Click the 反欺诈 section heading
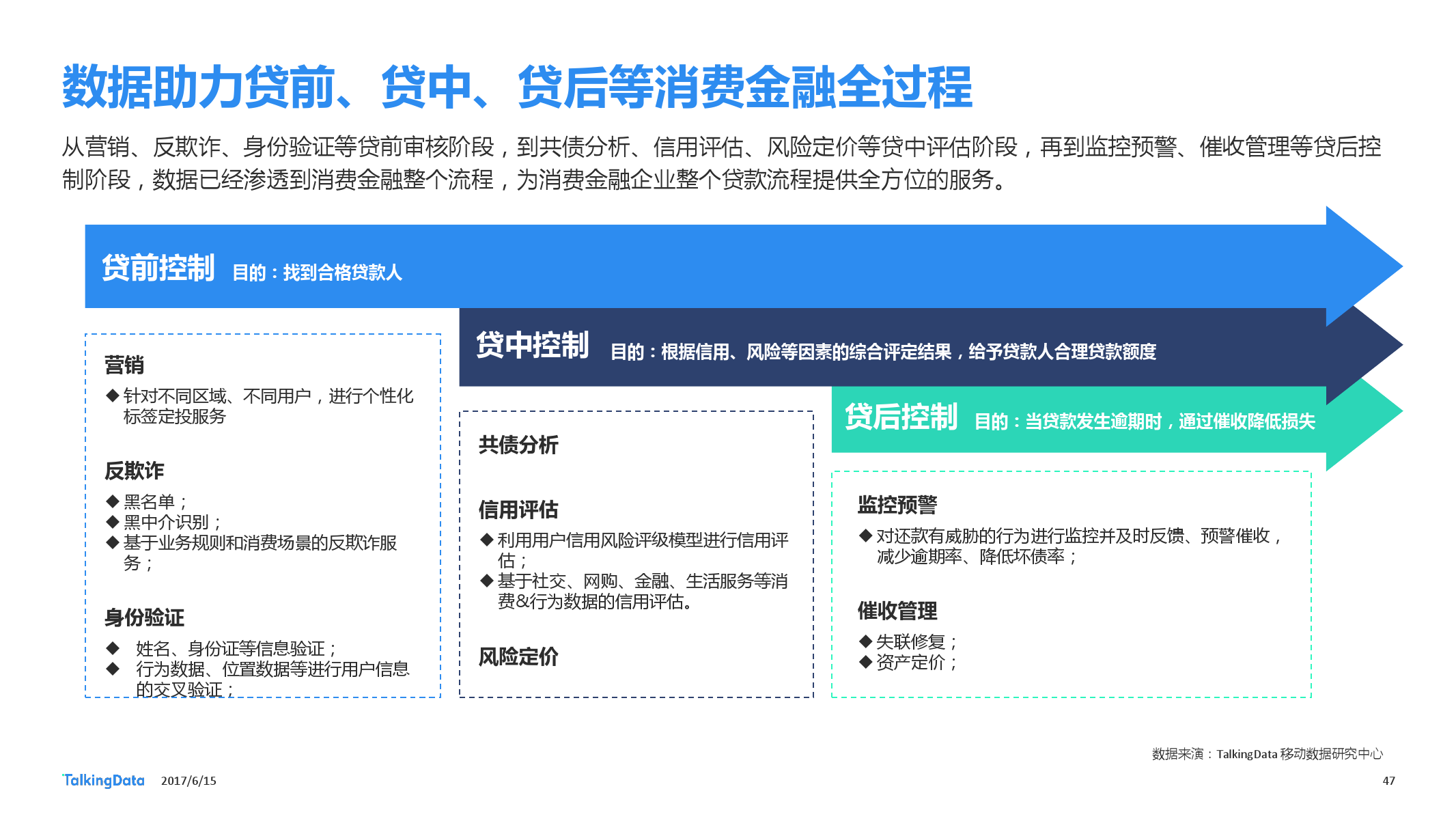This screenshot has height=819, width=1456. (x=134, y=471)
